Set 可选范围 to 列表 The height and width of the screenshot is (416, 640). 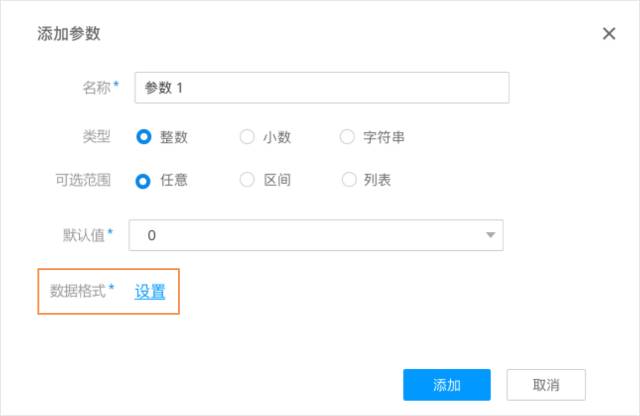(349, 181)
